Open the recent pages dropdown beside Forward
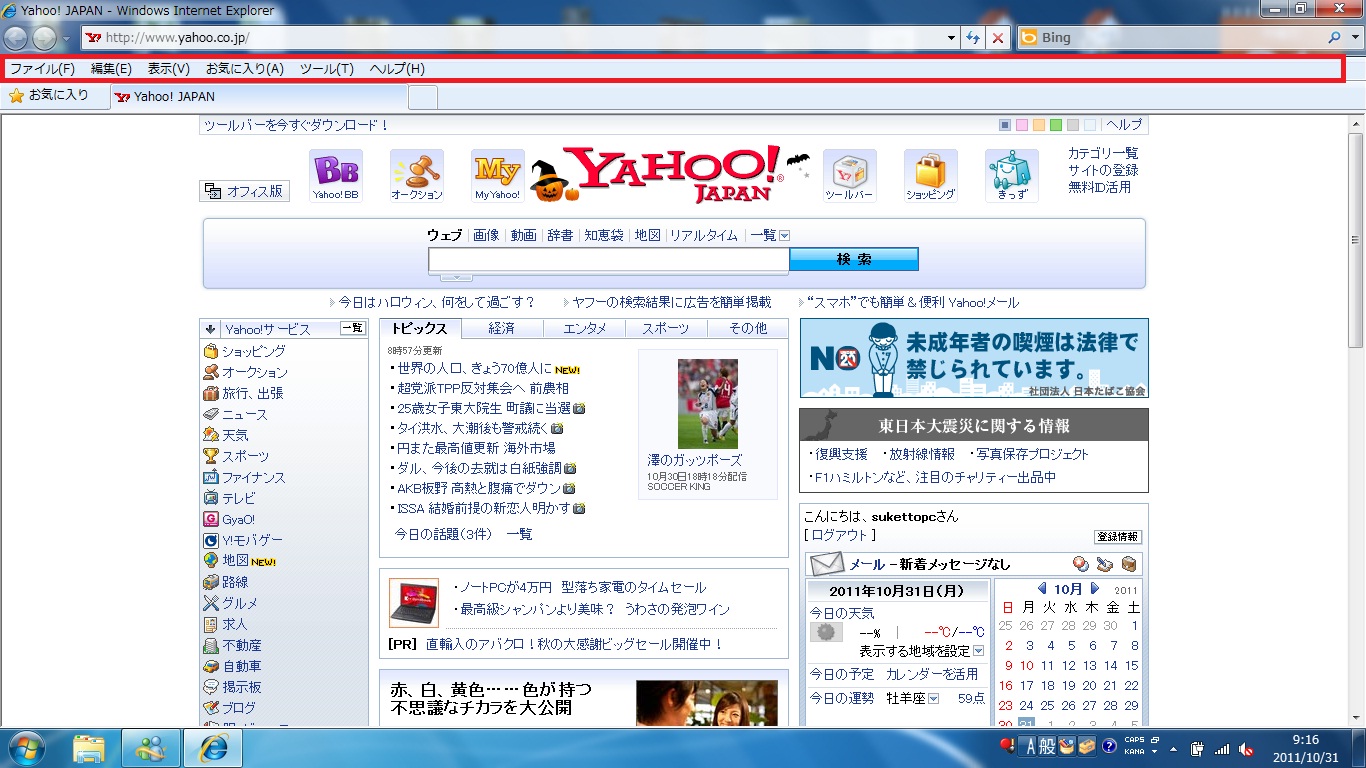The image size is (1366, 768). pos(66,39)
